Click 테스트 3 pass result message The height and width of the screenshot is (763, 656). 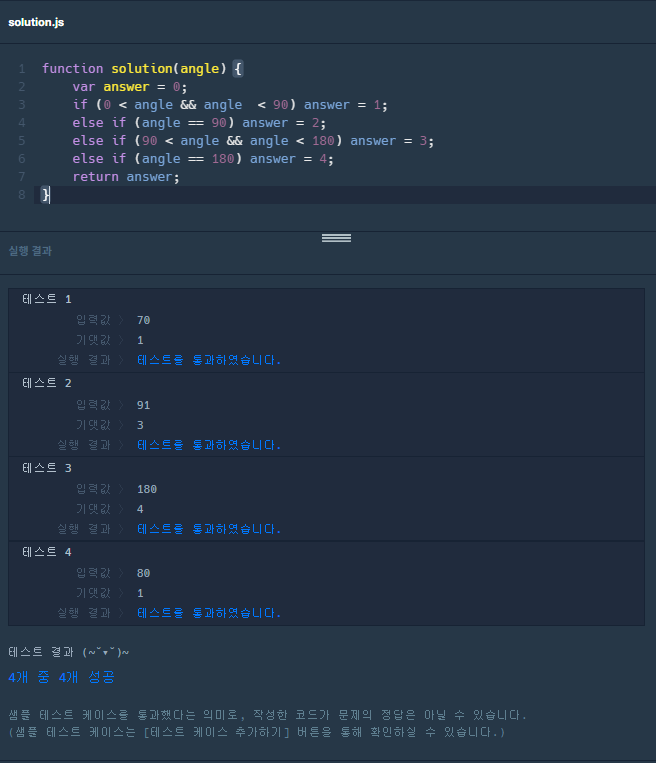point(209,529)
